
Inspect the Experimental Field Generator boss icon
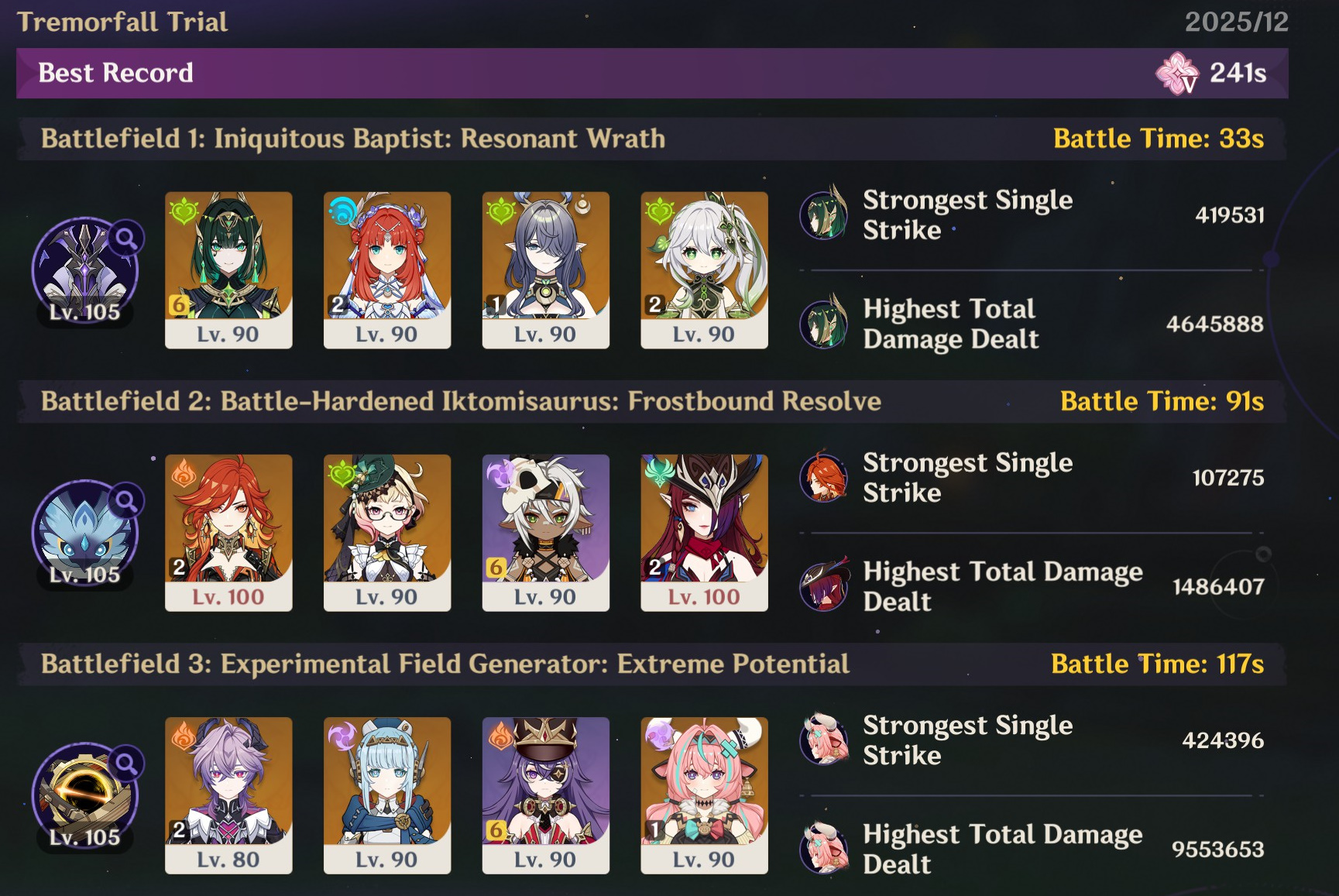click(x=85, y=795)
